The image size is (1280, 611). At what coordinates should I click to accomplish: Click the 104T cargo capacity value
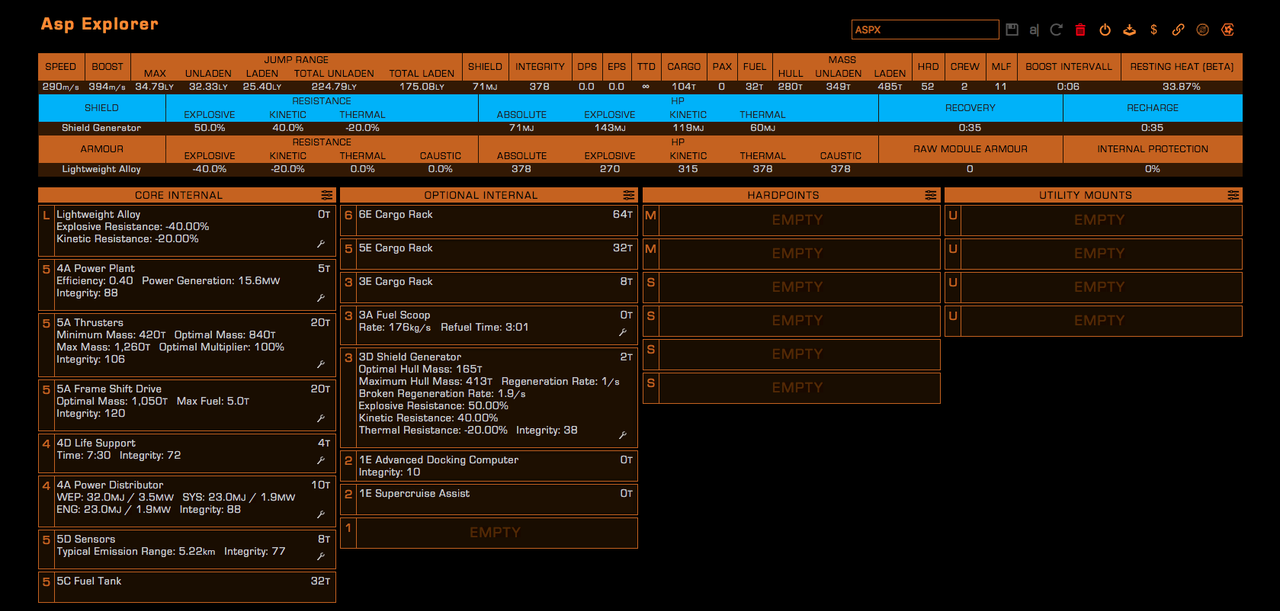click(x=684, y=87)
